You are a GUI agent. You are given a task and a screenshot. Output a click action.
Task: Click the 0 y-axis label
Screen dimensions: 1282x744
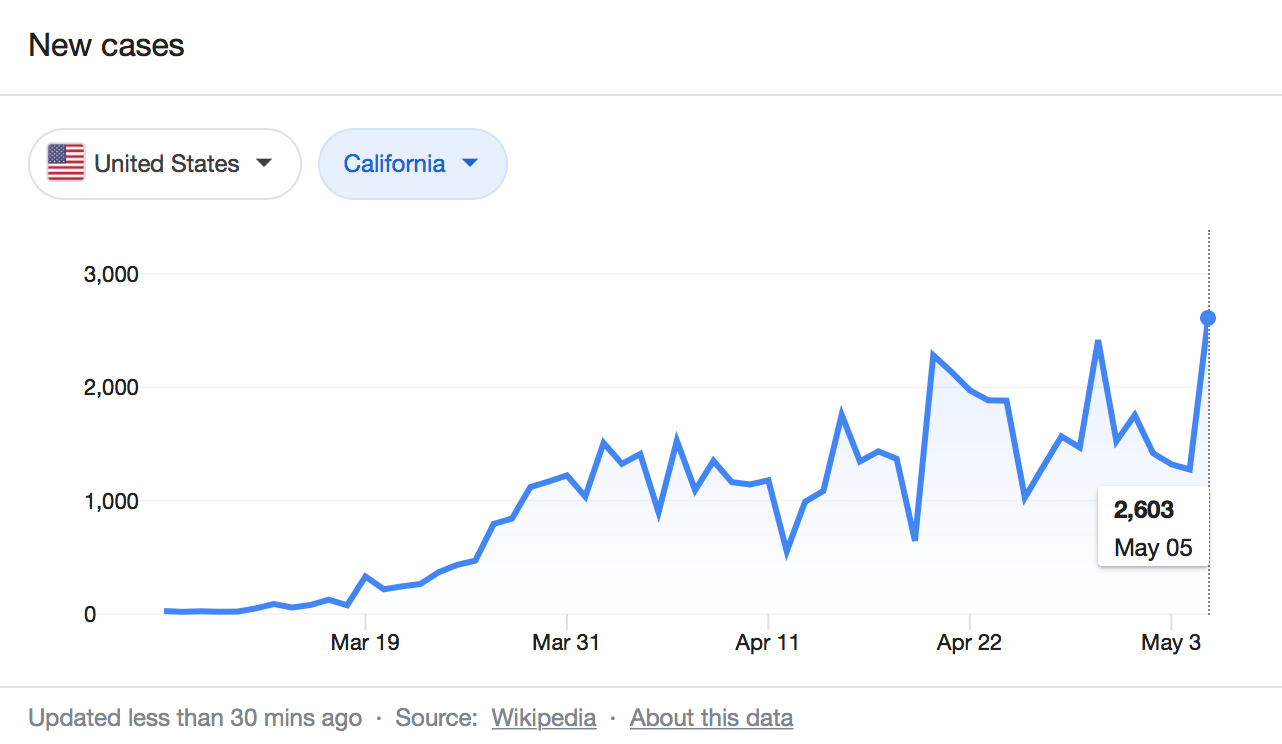tap(90, 615)
